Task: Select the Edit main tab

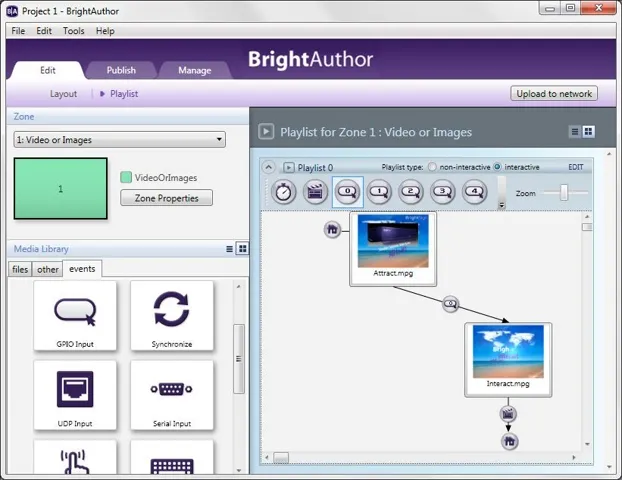Action: 48,70
